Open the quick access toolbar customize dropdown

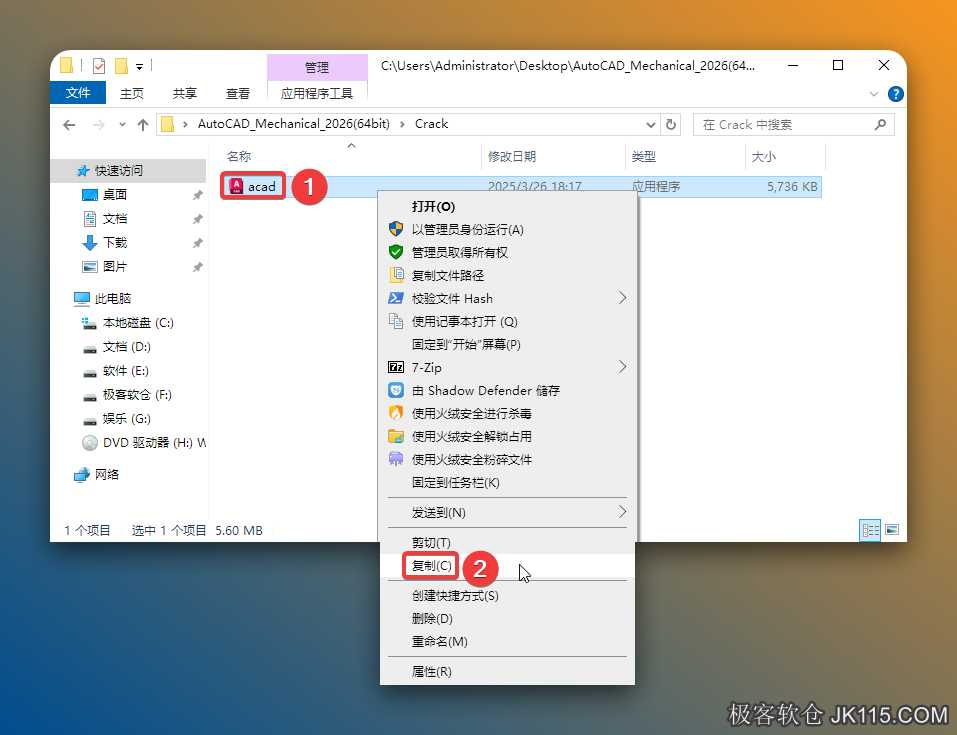[x=139, y=66]
